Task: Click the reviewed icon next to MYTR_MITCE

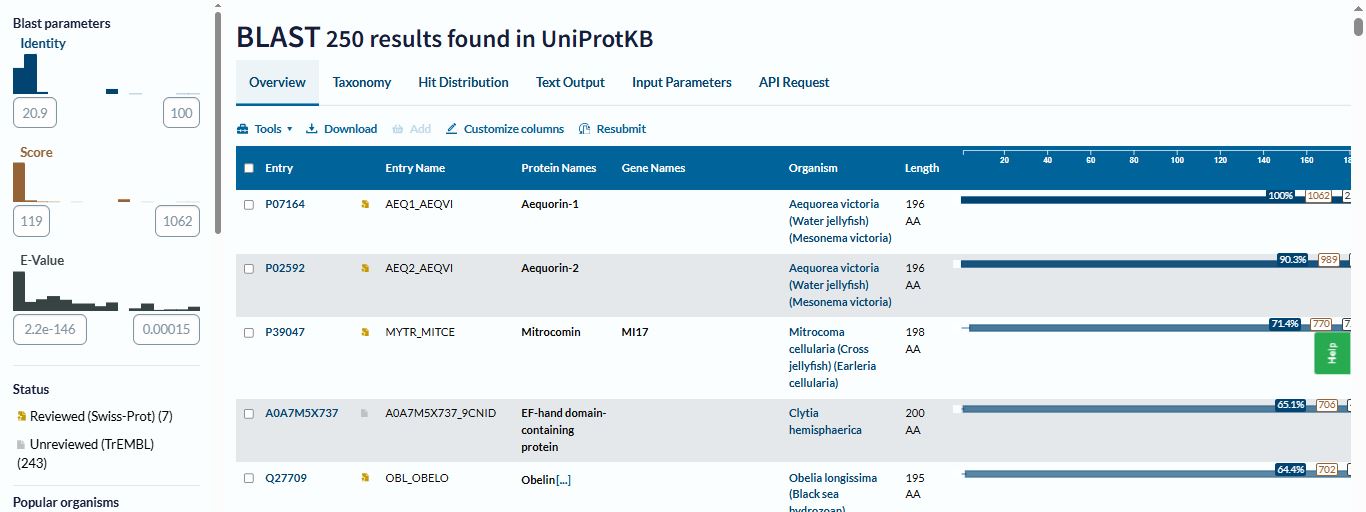Action: click(x=365, y=332)
